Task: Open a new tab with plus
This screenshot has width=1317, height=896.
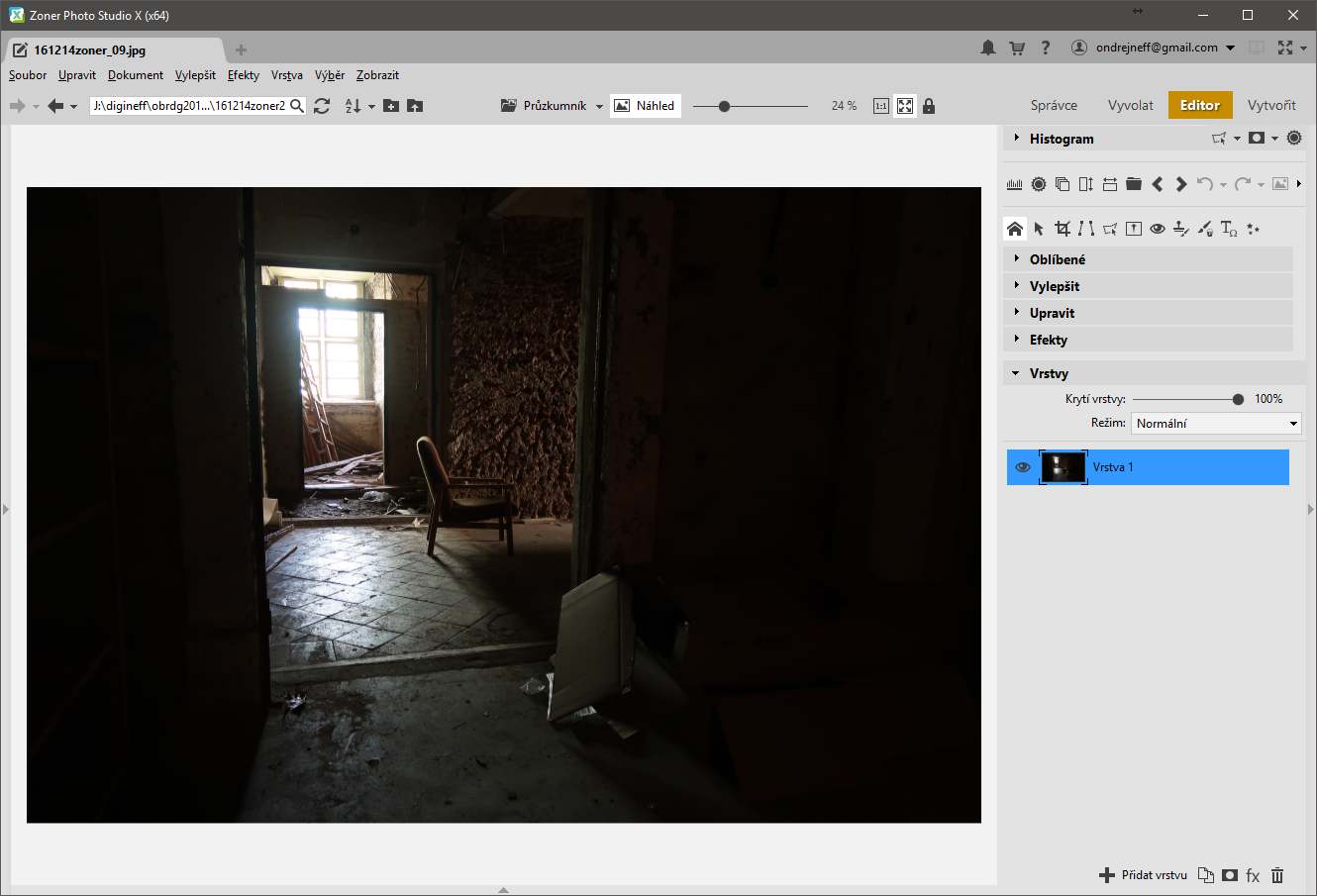Action: [241, 50]
